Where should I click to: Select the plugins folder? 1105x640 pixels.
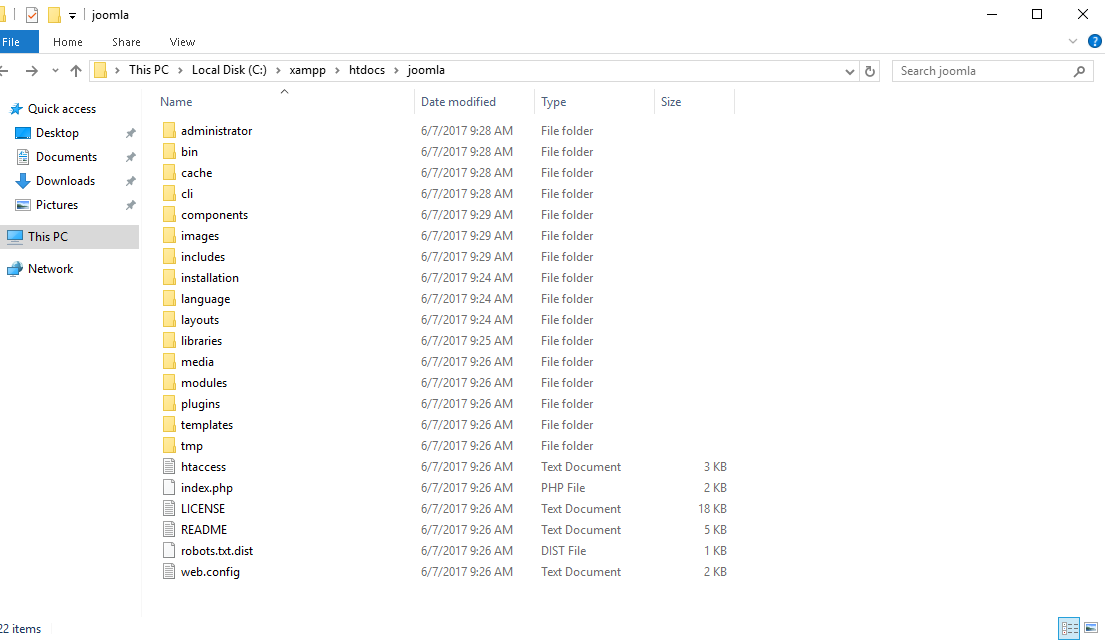coord(200,404)
